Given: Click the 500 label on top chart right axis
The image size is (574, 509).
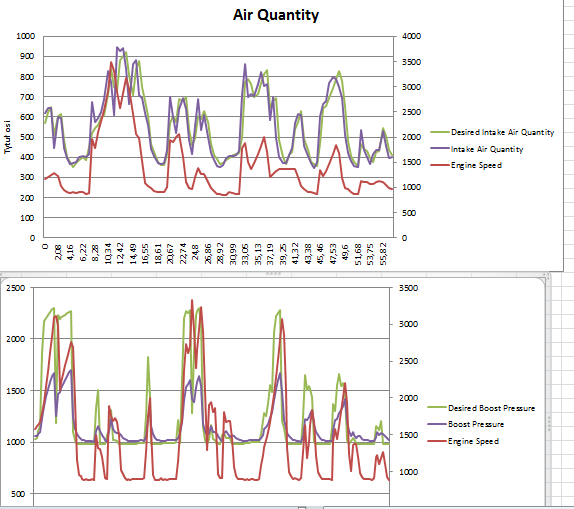Looking at the screenshot, I should click(409, 213).
